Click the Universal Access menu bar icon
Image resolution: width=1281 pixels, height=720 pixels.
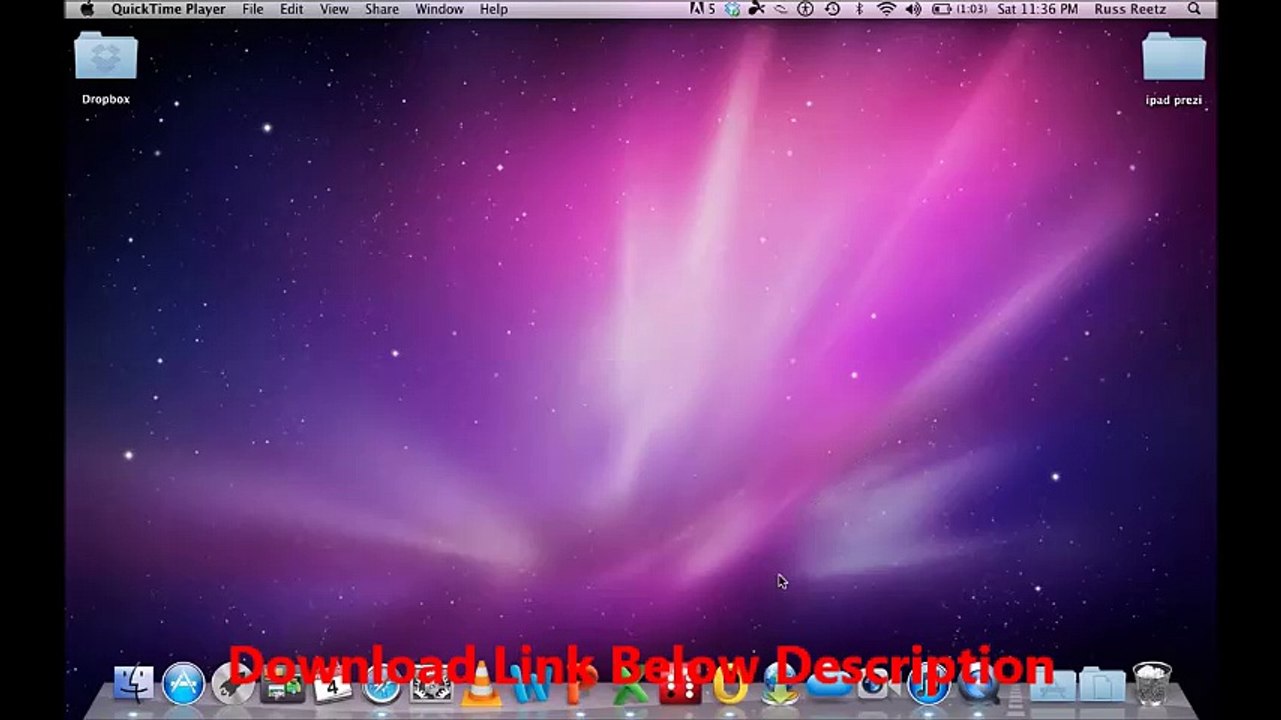806,9
